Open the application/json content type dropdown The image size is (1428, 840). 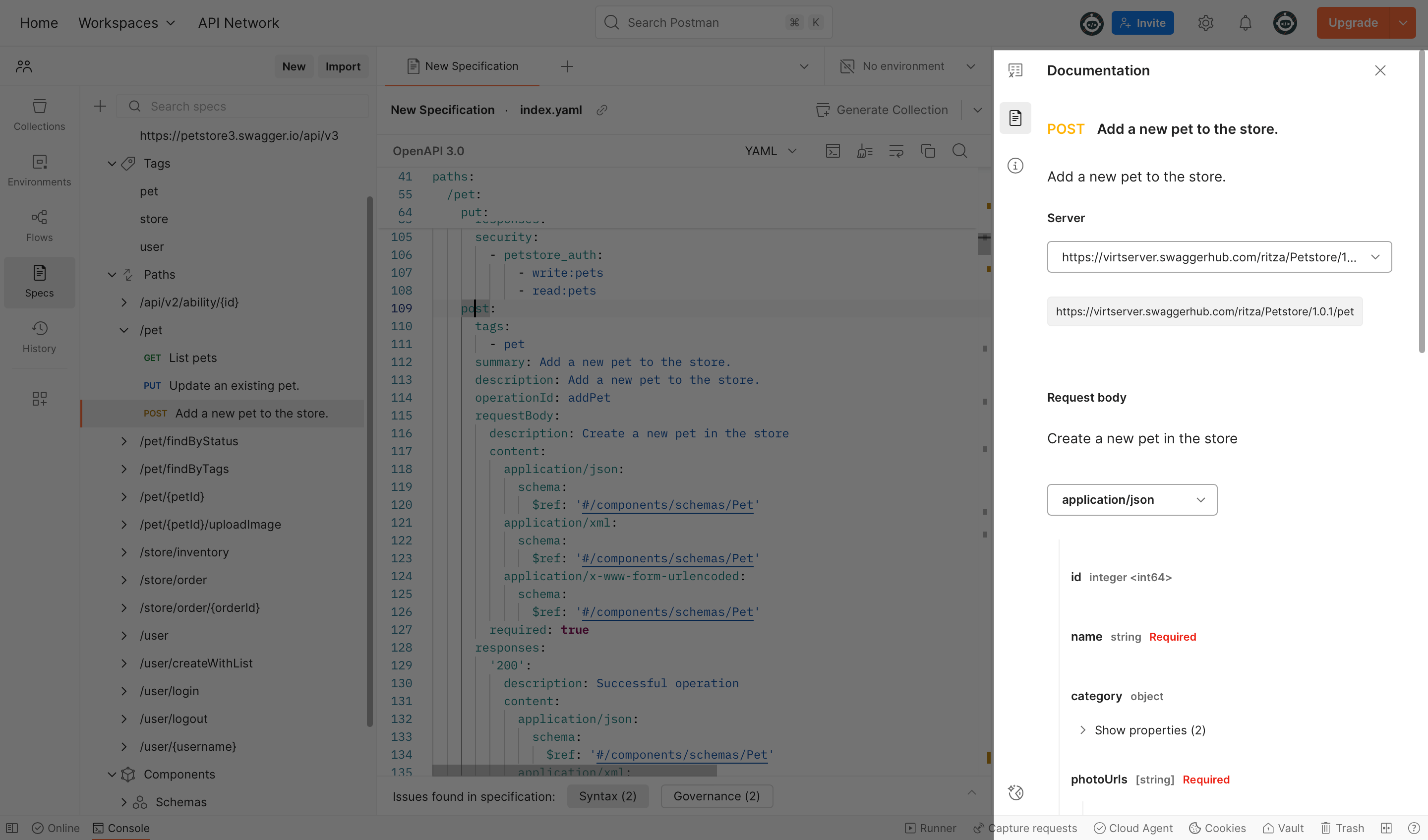pyautogui.click(x=1131, y=499)
